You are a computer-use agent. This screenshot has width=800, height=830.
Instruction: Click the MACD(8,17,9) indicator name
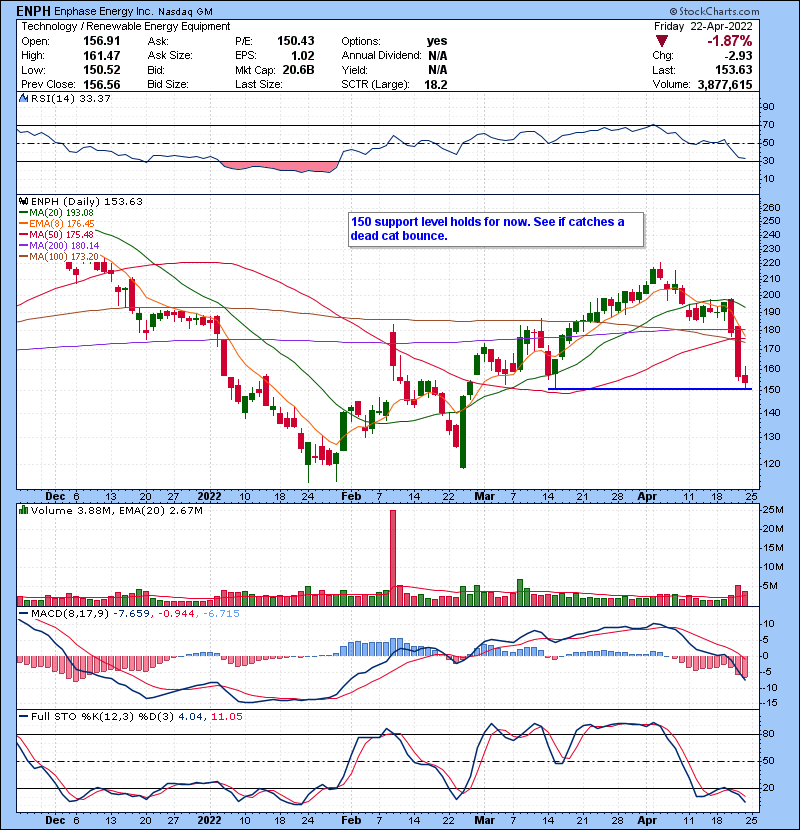tap(70, 614)
